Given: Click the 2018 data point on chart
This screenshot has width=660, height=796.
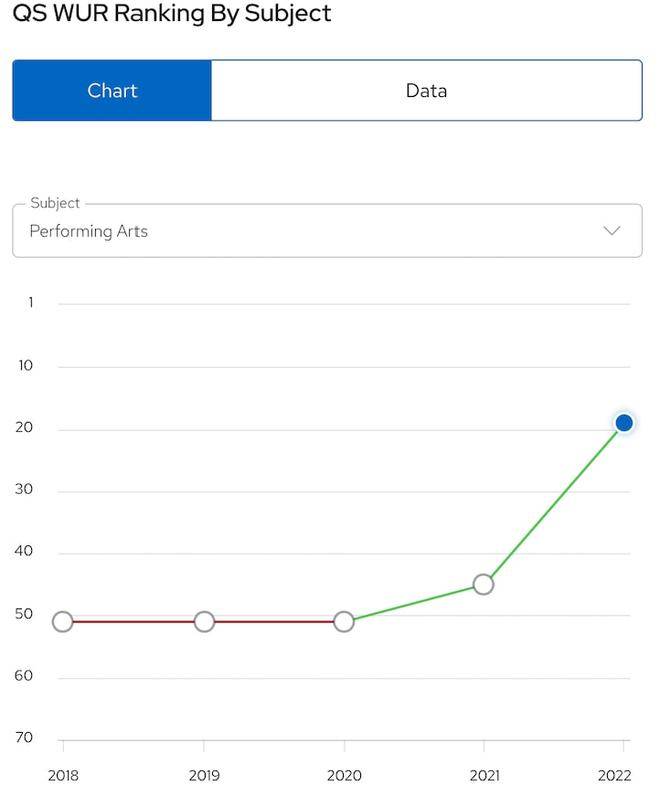Looking at the screenshot, I should coord(63,621).
